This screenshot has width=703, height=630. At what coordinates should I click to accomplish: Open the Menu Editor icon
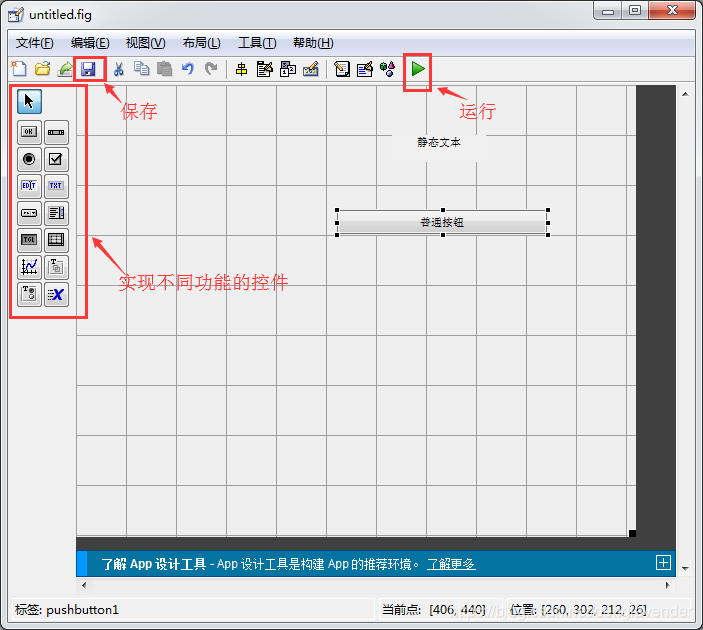[265, 69]
